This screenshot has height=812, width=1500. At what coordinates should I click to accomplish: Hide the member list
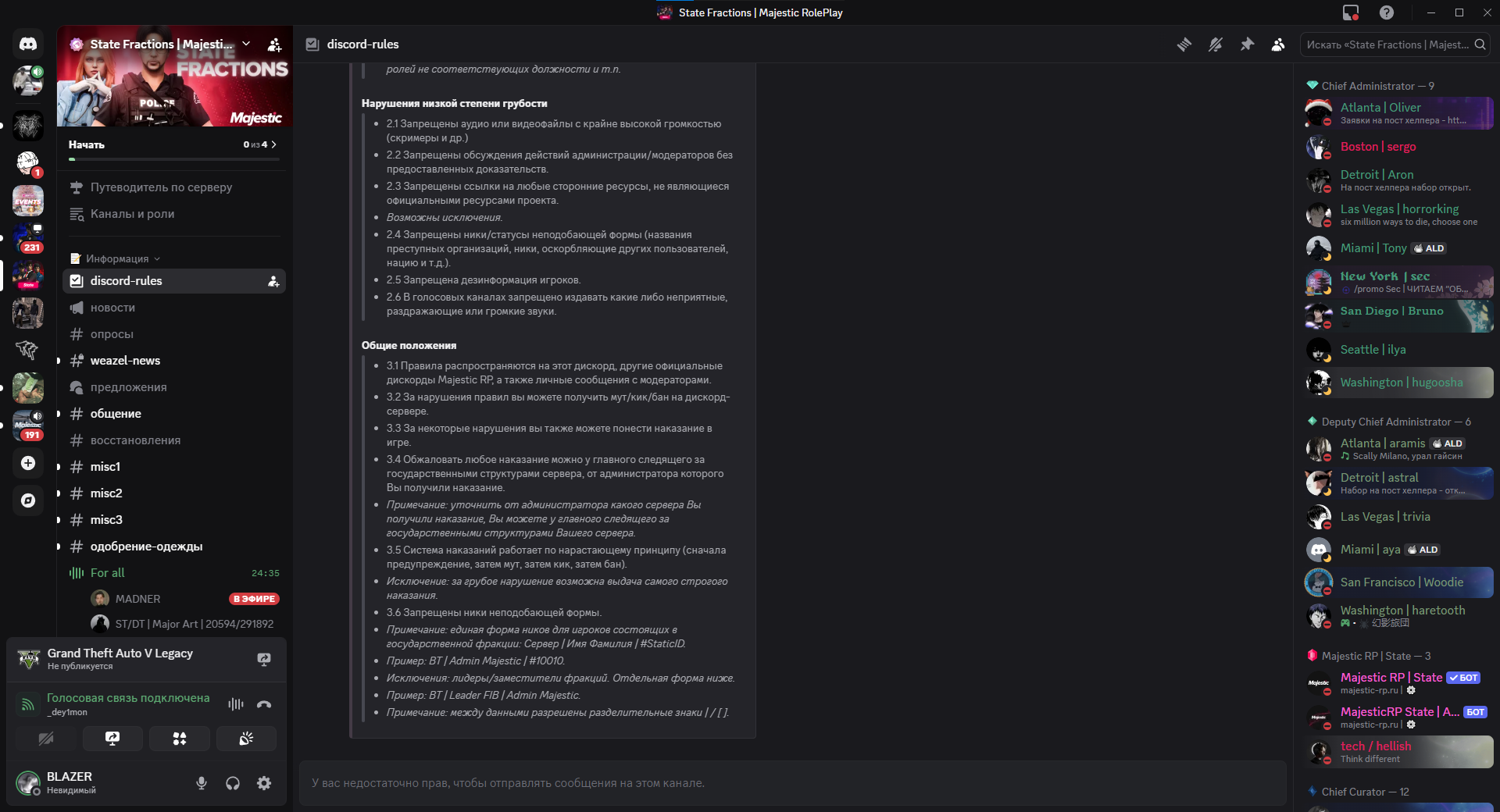(x=1278, y=45)
